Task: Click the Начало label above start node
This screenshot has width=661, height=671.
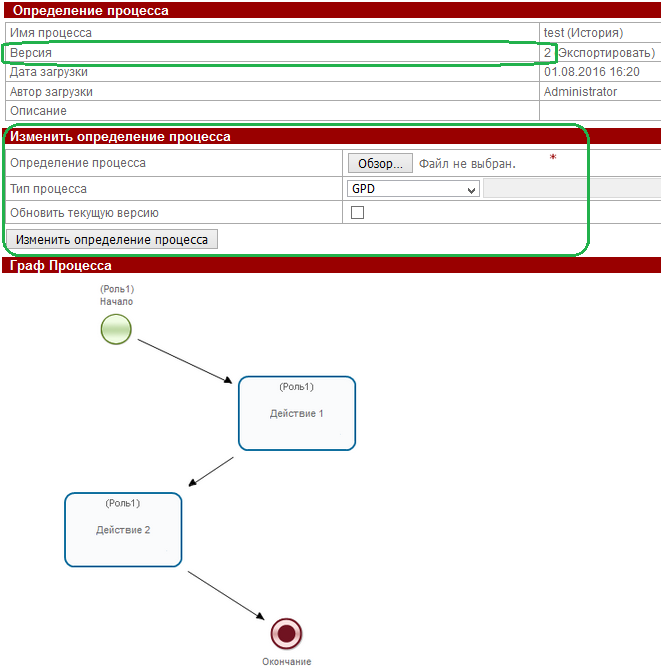Action: [x=116, y=302]
